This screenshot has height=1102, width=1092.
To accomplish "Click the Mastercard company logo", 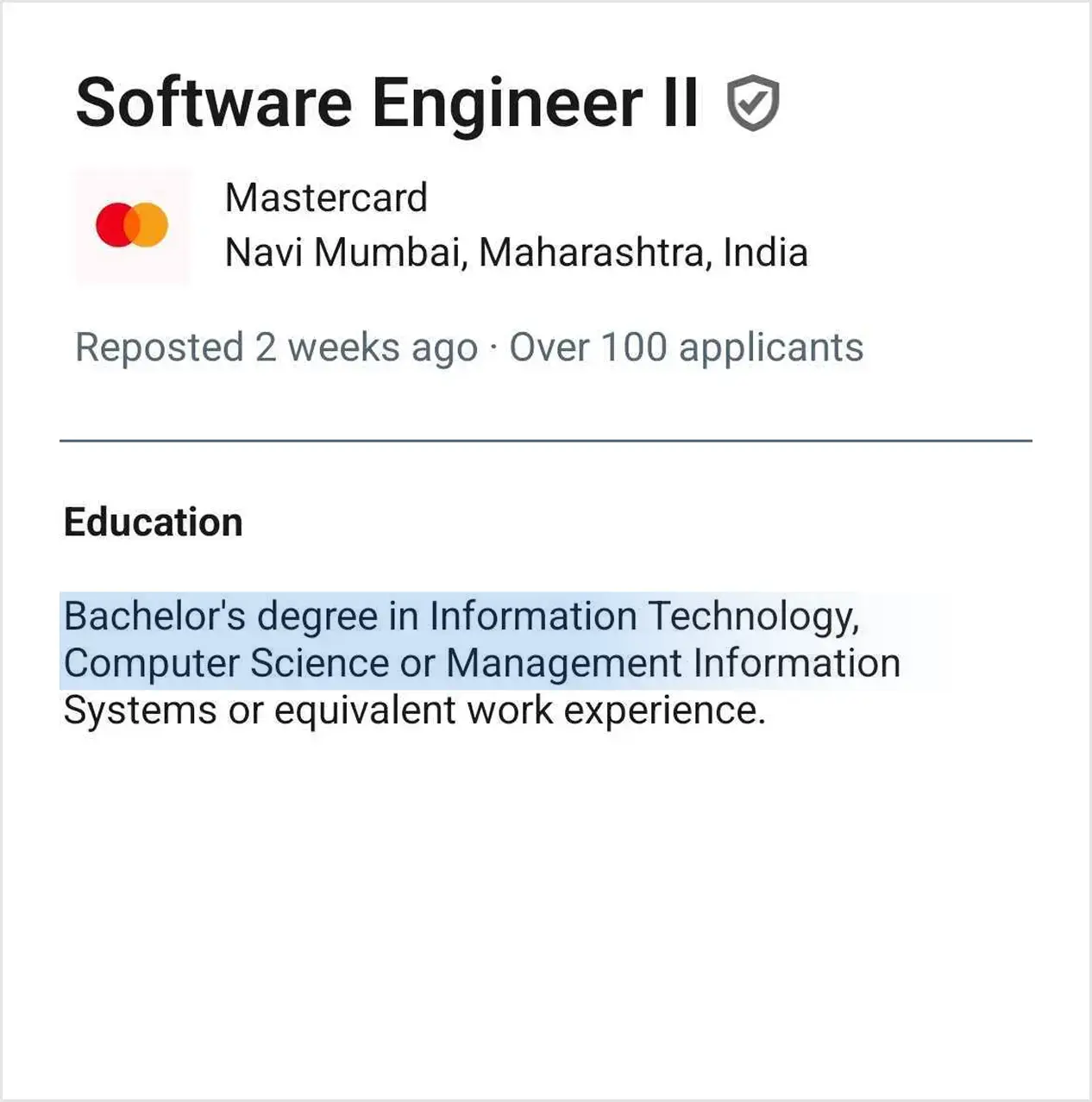I will [132, 225].
